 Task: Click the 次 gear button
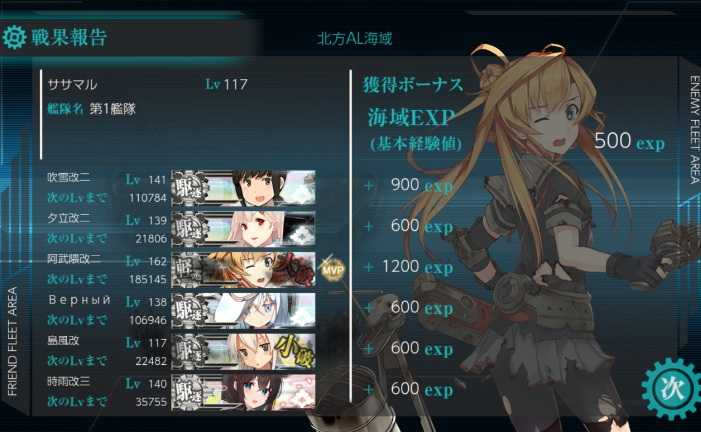(x=670, y=388)
